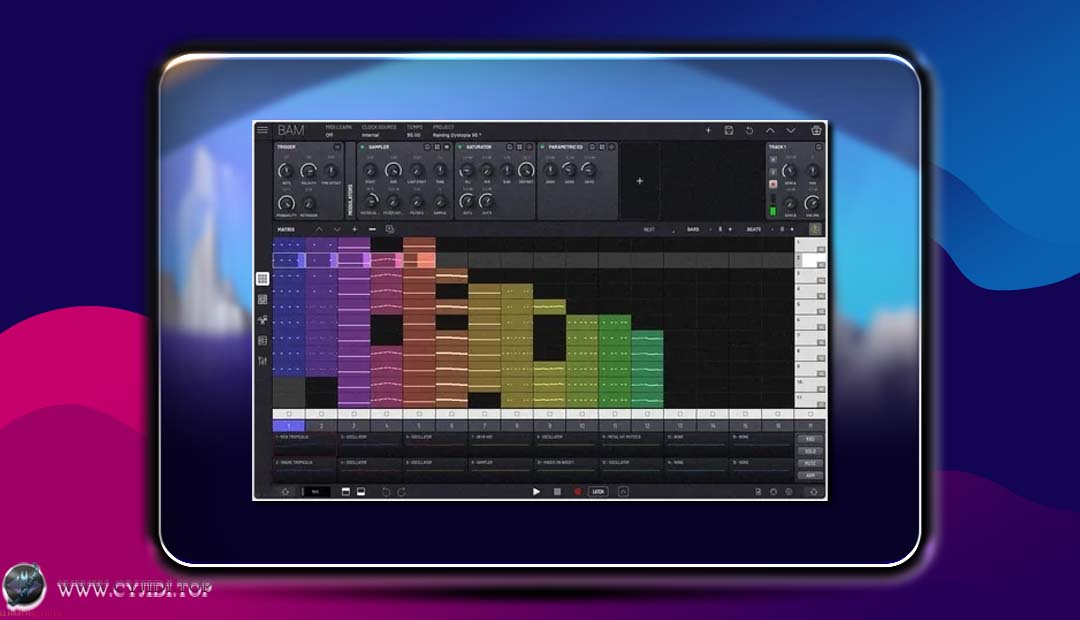Click the Track 1 panel corner icon
Image resolution: width=1080 pixels, height=620 pixels.
pos(818,147)
